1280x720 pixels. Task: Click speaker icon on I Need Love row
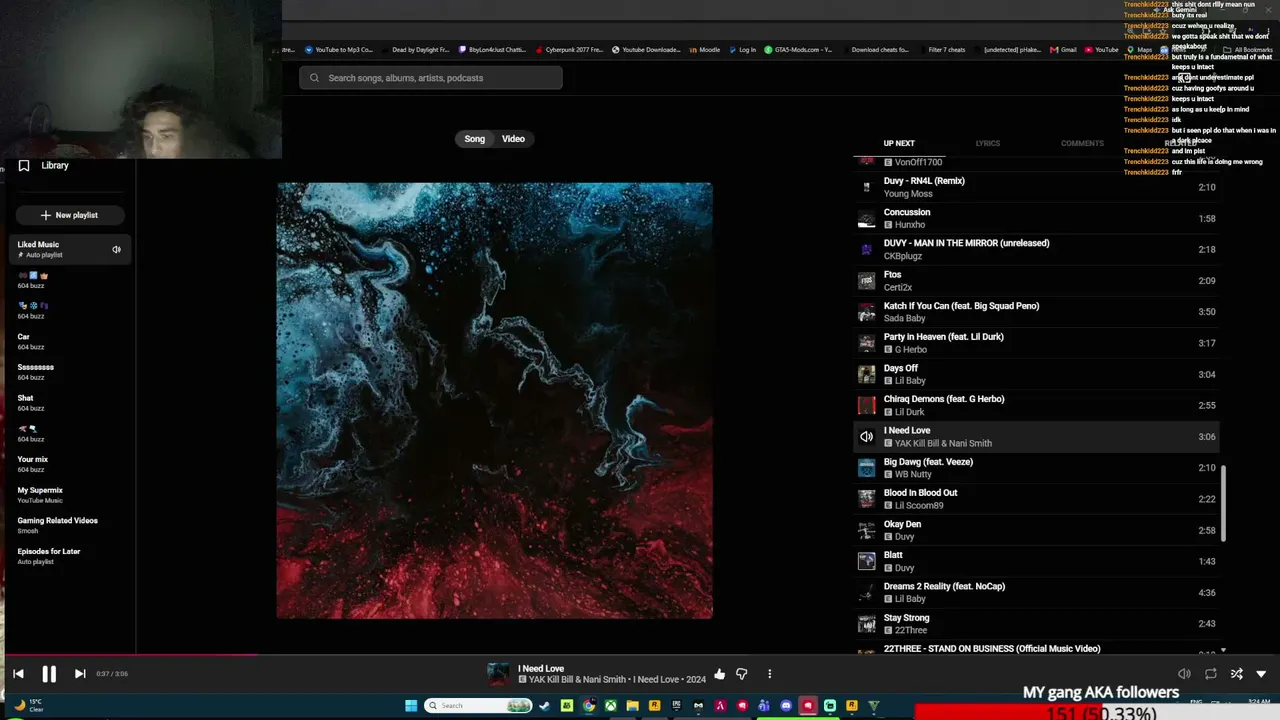pyautogui.click(x=866, y=437)
